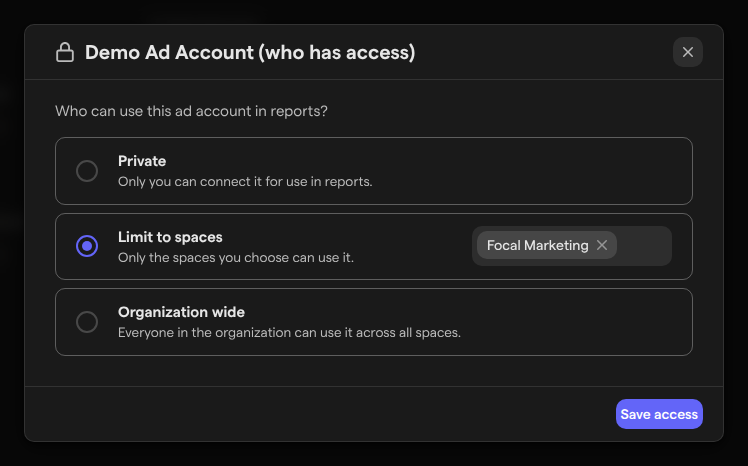Click the lock icon beside the dialog title
This screenshot has width=748, height=466.
click(x=65, y=52)
